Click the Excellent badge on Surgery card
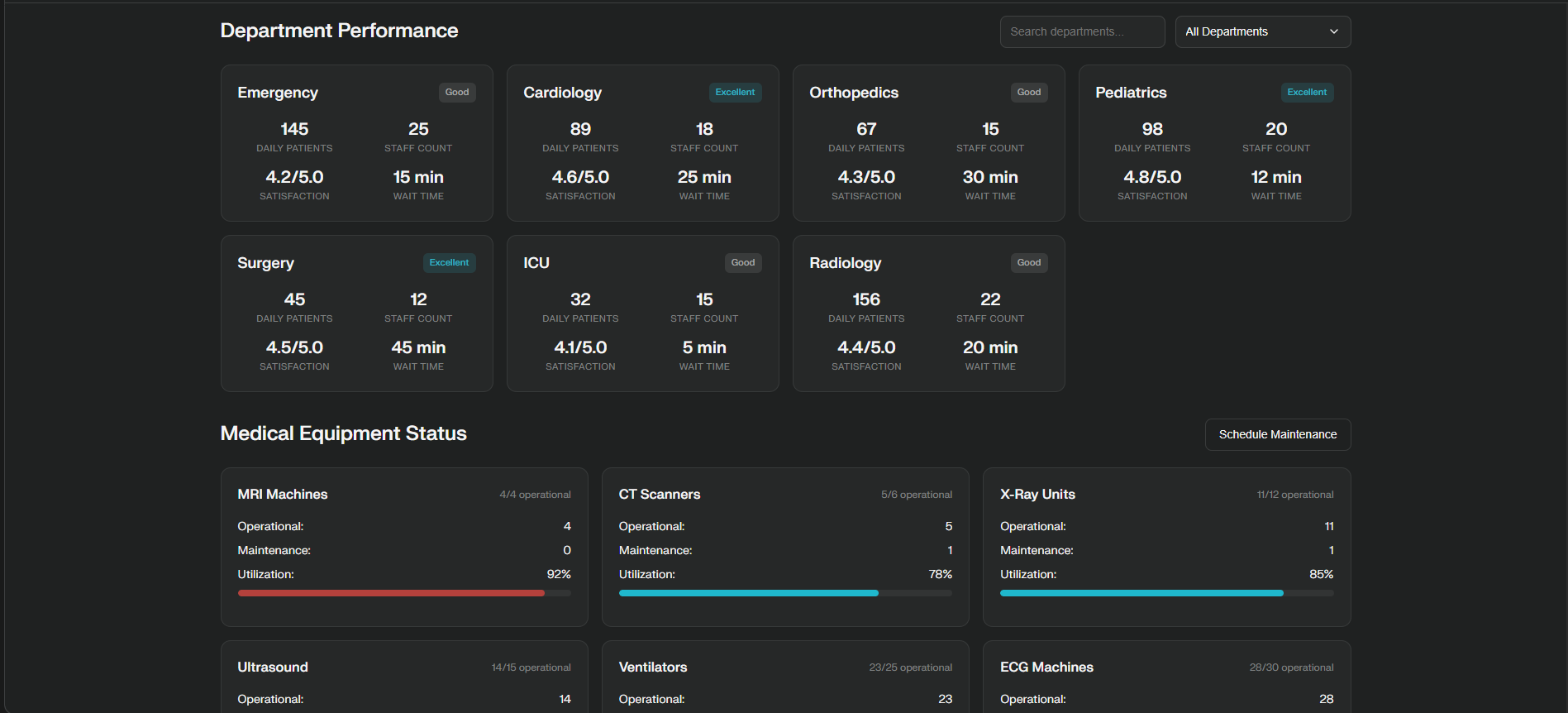Screen dimensions: 1568x713 pyautogui.click(x=449, y=263)
